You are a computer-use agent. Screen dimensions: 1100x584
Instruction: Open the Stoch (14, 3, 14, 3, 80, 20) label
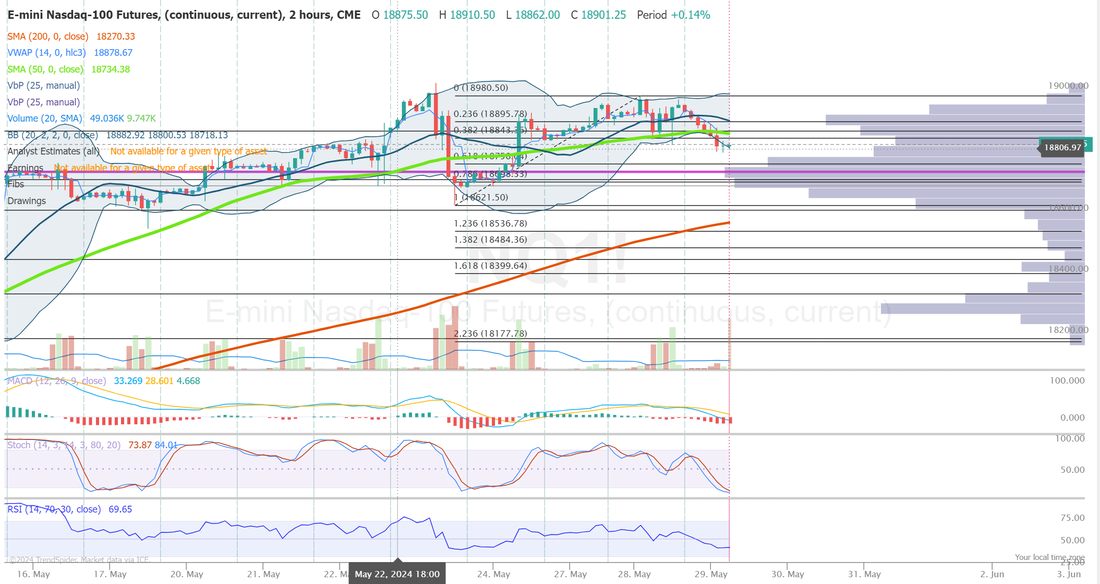tap(64, 445)
